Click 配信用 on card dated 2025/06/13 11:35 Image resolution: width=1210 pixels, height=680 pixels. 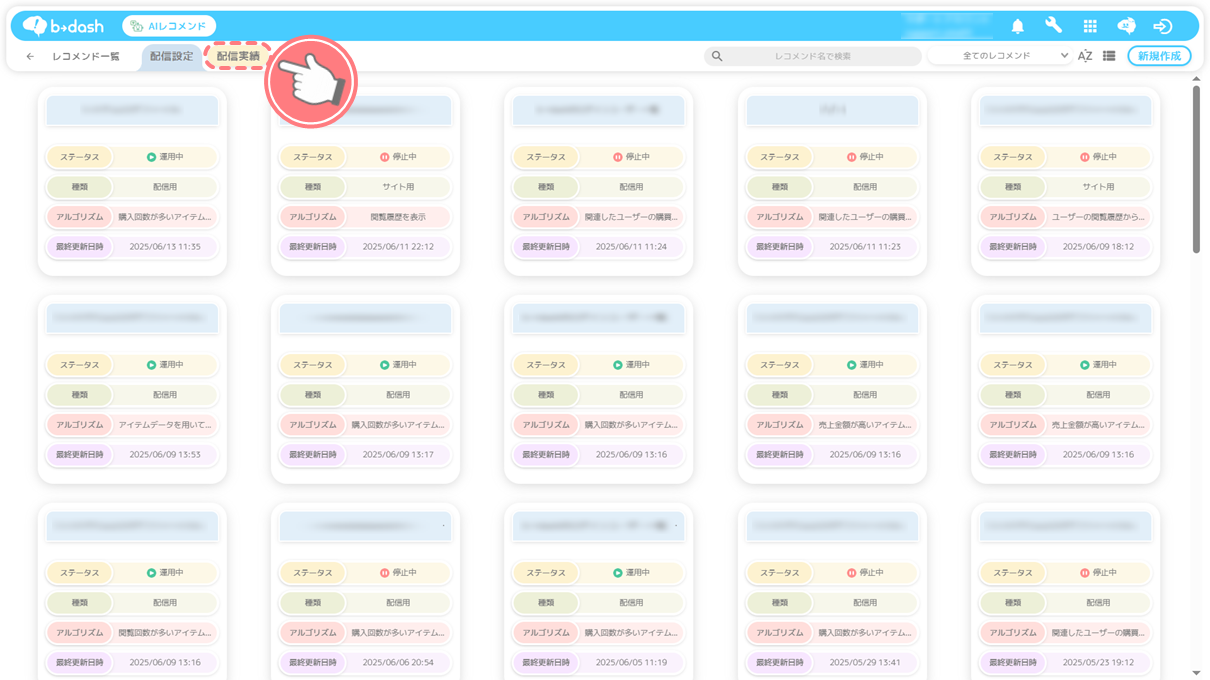(165, 187)
